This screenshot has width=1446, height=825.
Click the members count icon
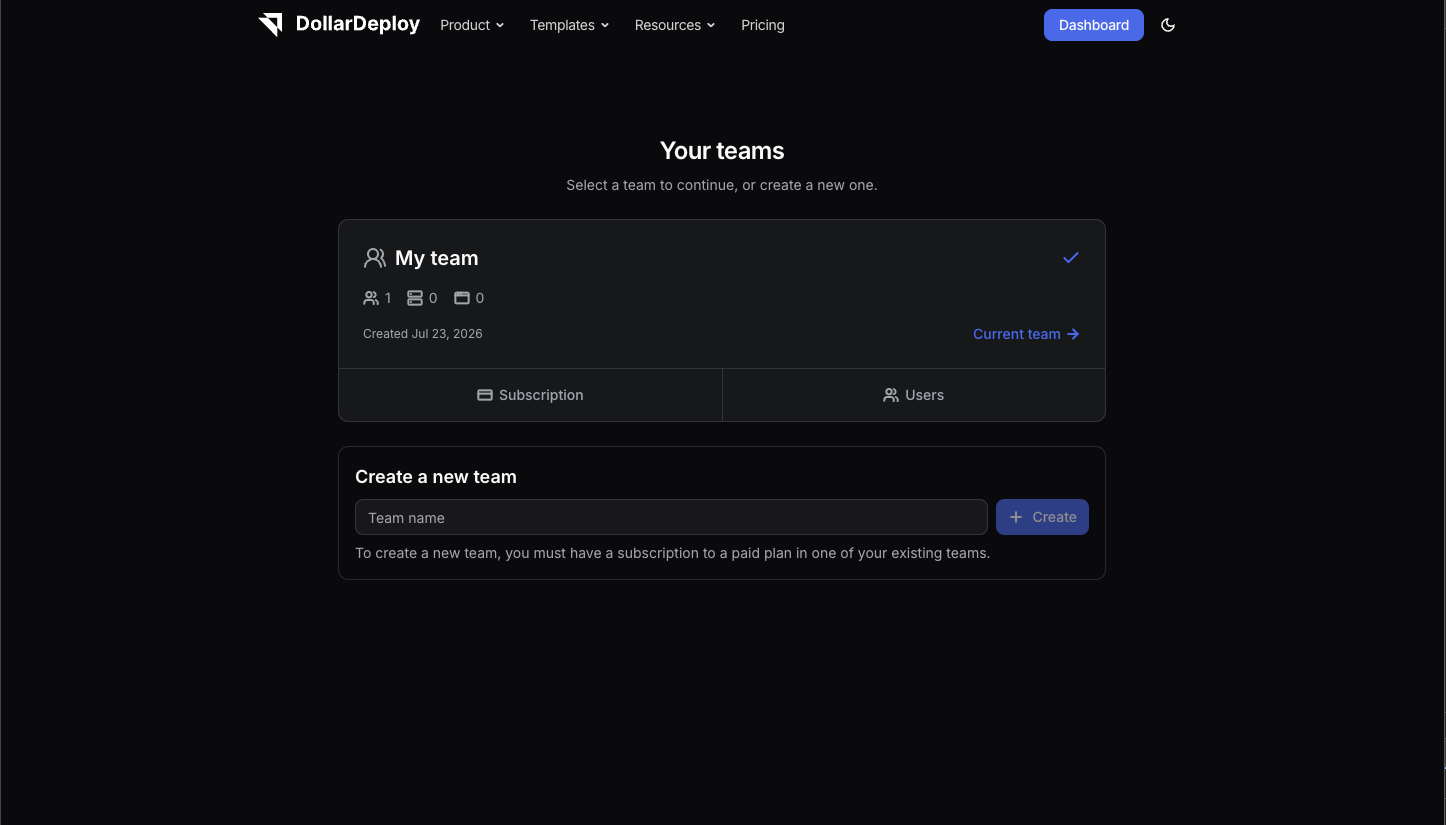[x=371, y=298]
